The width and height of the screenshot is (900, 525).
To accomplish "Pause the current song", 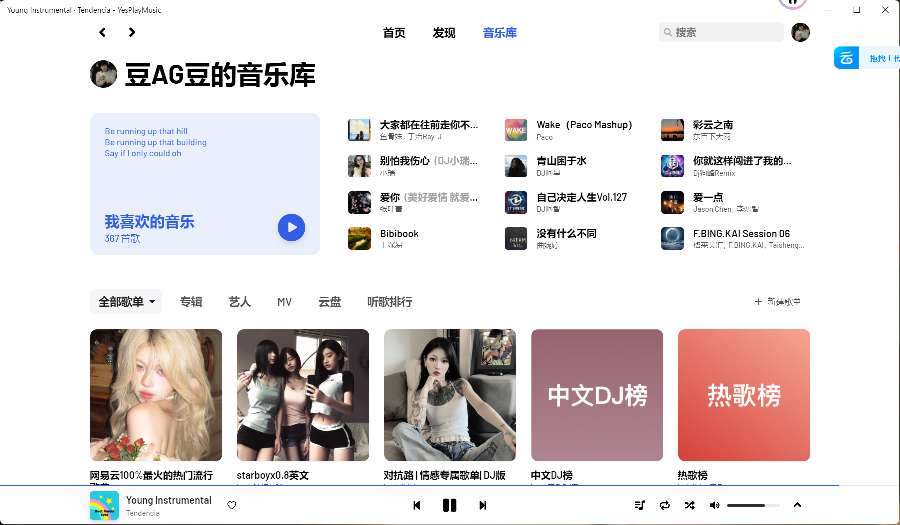I will click(x=450, y=506).
